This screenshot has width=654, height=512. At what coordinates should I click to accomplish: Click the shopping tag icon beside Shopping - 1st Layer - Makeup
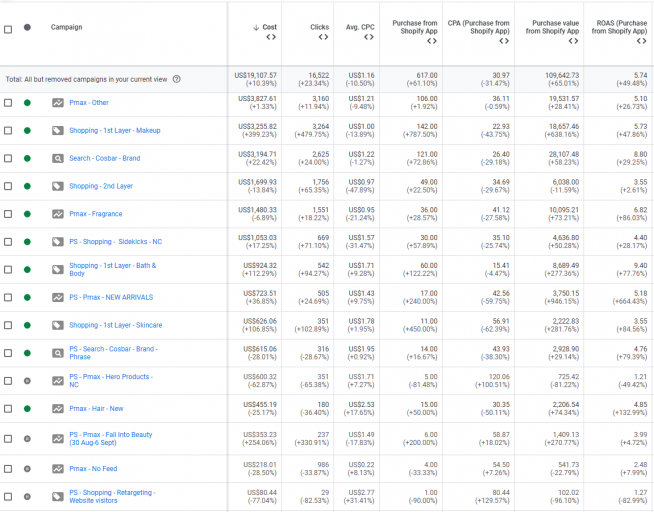(x=58, y=131)
